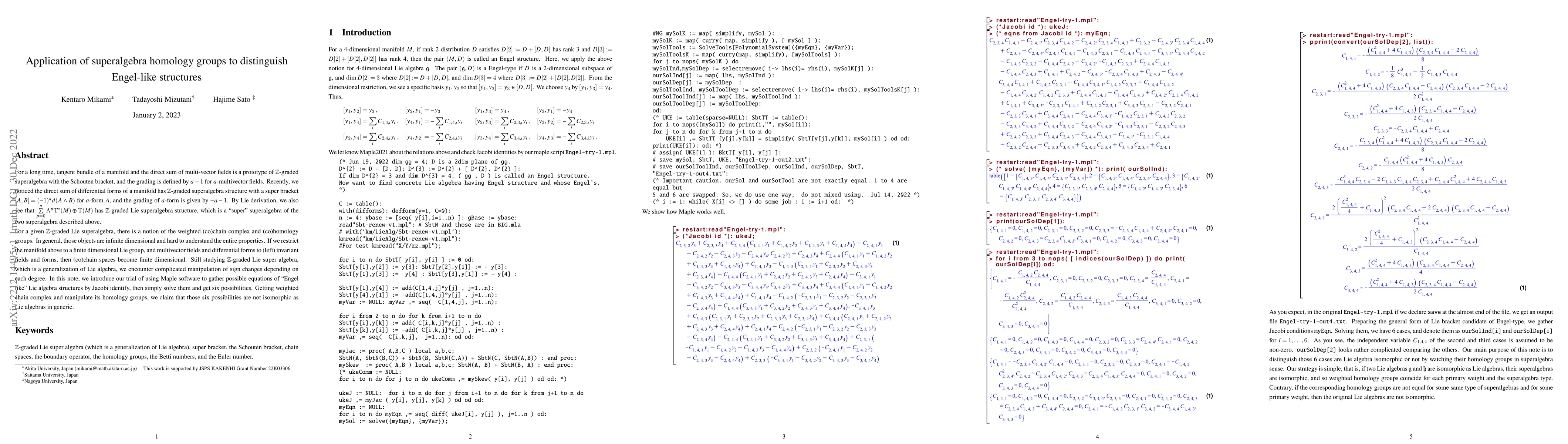
Task: Click title line 'Engel-like structures'
Action: 156,77
